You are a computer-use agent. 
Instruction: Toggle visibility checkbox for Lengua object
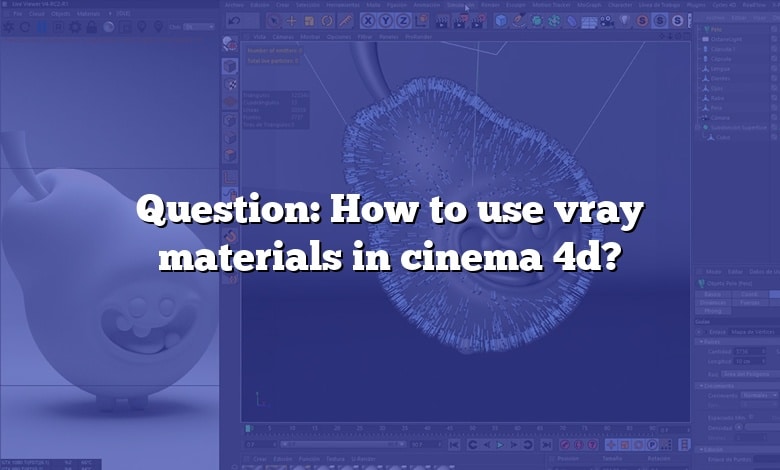tap(774, 69)
